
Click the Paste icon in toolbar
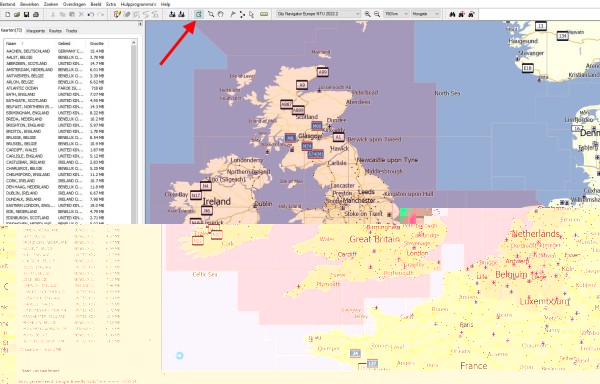click(x=72, y=15)
